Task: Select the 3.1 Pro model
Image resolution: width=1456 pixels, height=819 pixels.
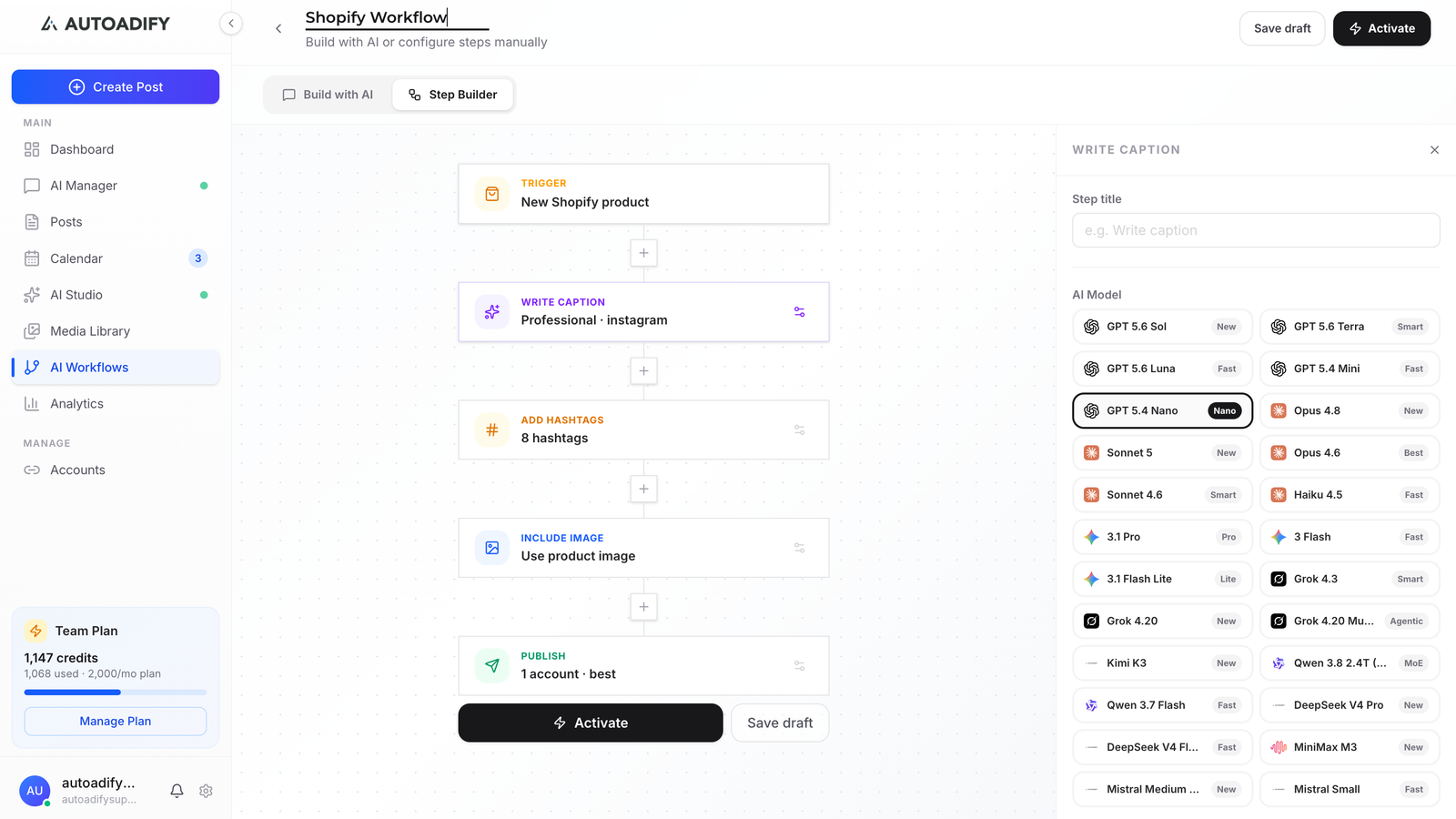Action: coord(1162,537)
